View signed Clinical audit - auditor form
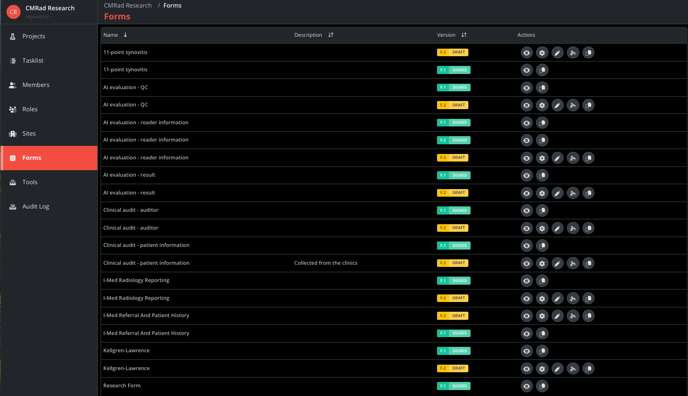The width and height of the screenshot is (688, 396). click(527, 210)
